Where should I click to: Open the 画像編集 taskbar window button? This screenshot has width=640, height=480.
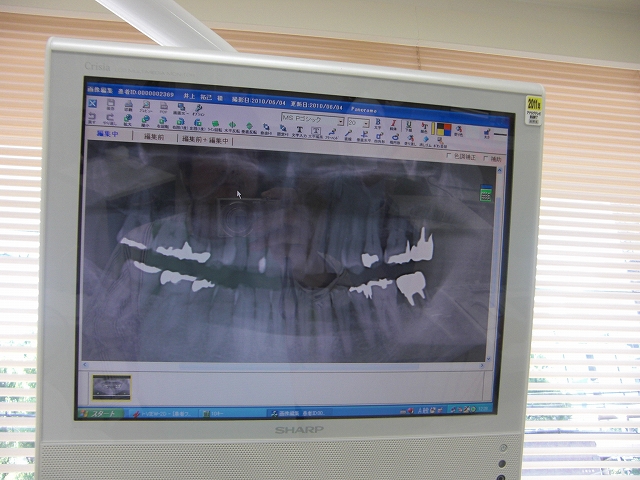coord(298,413)
